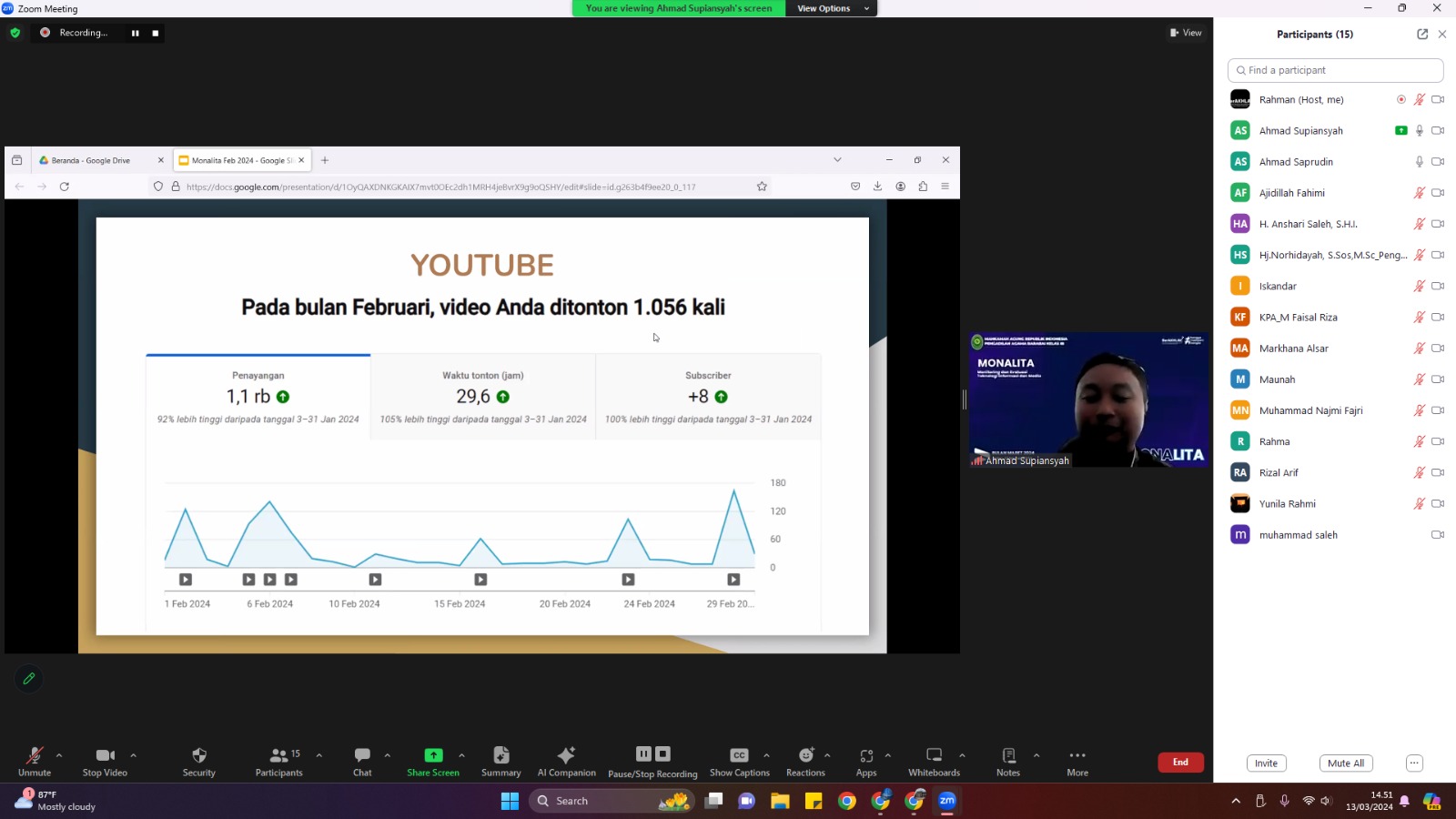Open the Reactions menu

[x=805, y=755]
